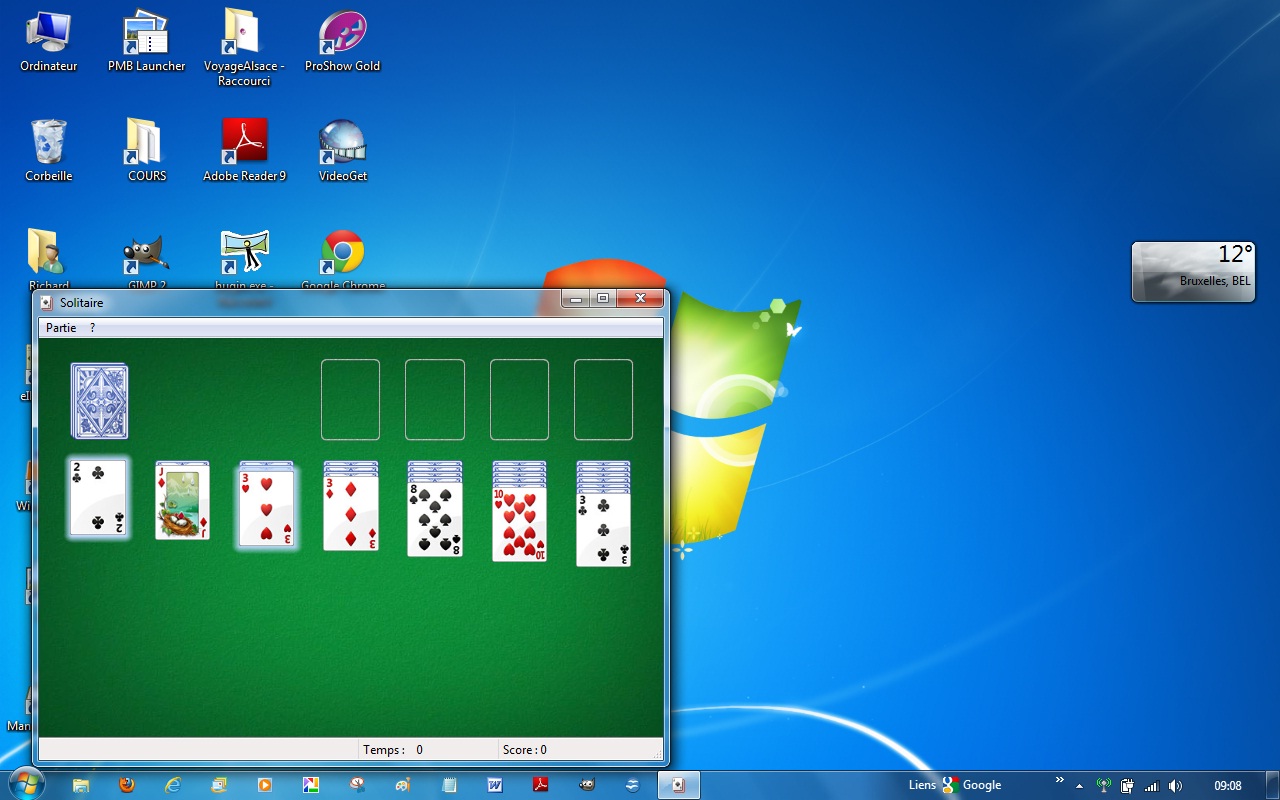Image resolution: width=1280 pixels, height=800 pixels.
Task: Launch Google Chrome from desktop
Action: tap(342, 258)
